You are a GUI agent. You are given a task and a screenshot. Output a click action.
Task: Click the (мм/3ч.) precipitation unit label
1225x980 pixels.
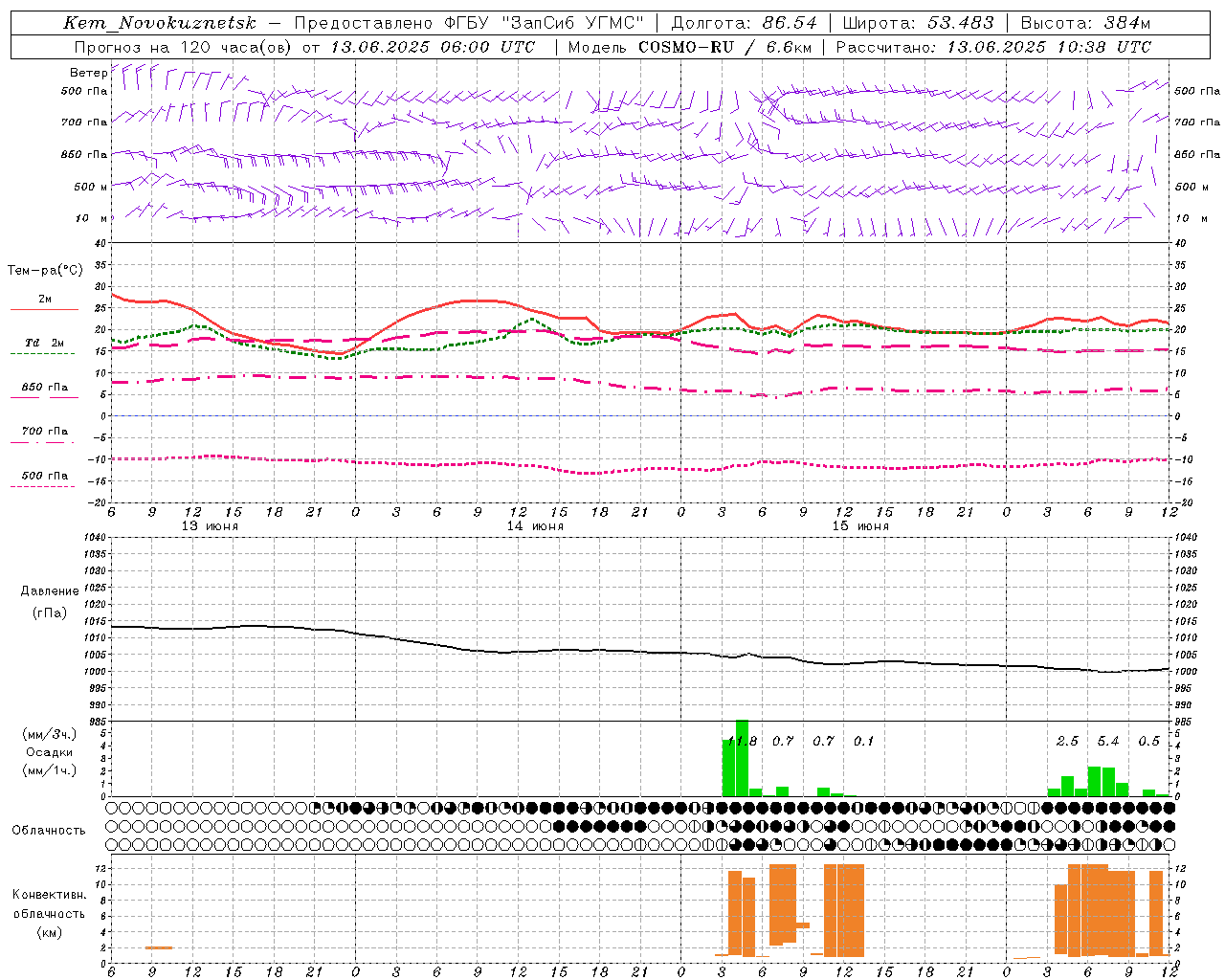[48, 734]
